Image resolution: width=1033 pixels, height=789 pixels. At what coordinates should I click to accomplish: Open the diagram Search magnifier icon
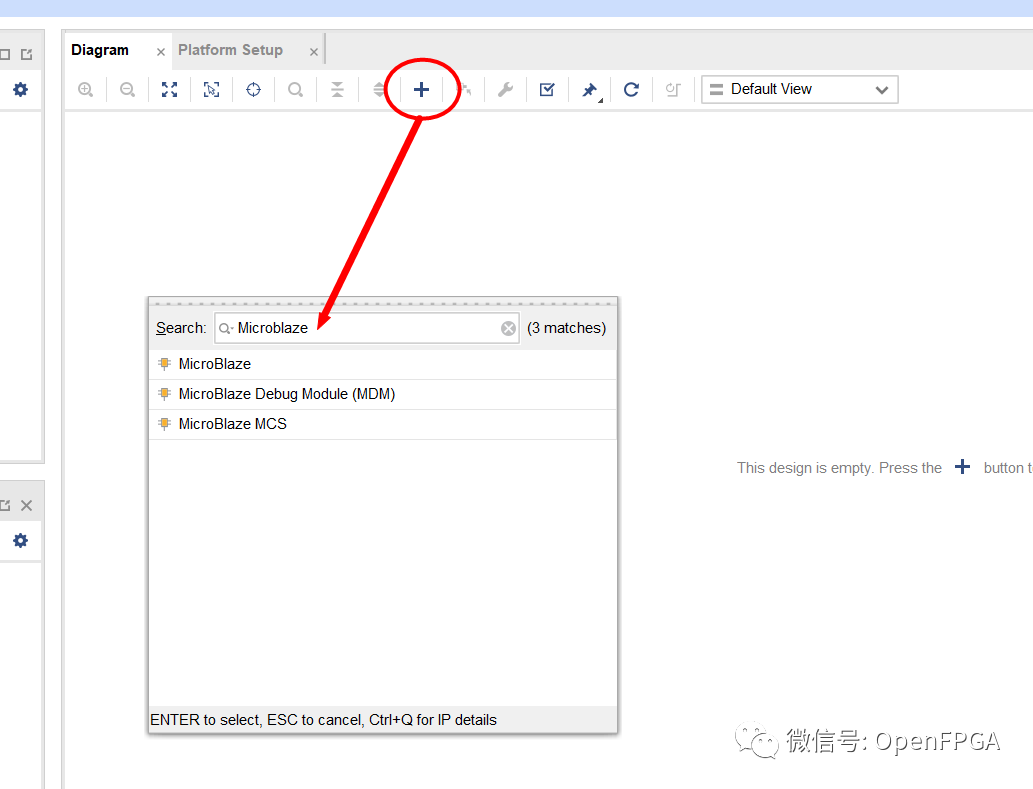point(296,90)
